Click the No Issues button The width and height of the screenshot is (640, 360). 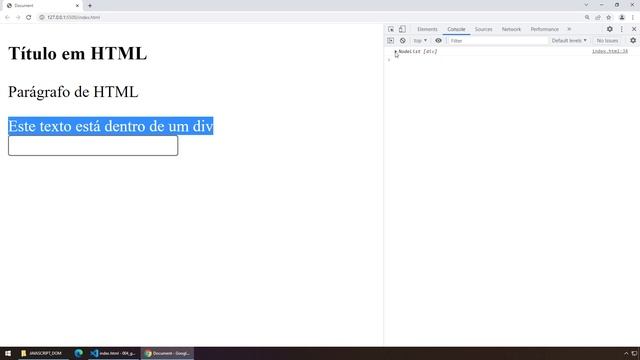point(607,41)
